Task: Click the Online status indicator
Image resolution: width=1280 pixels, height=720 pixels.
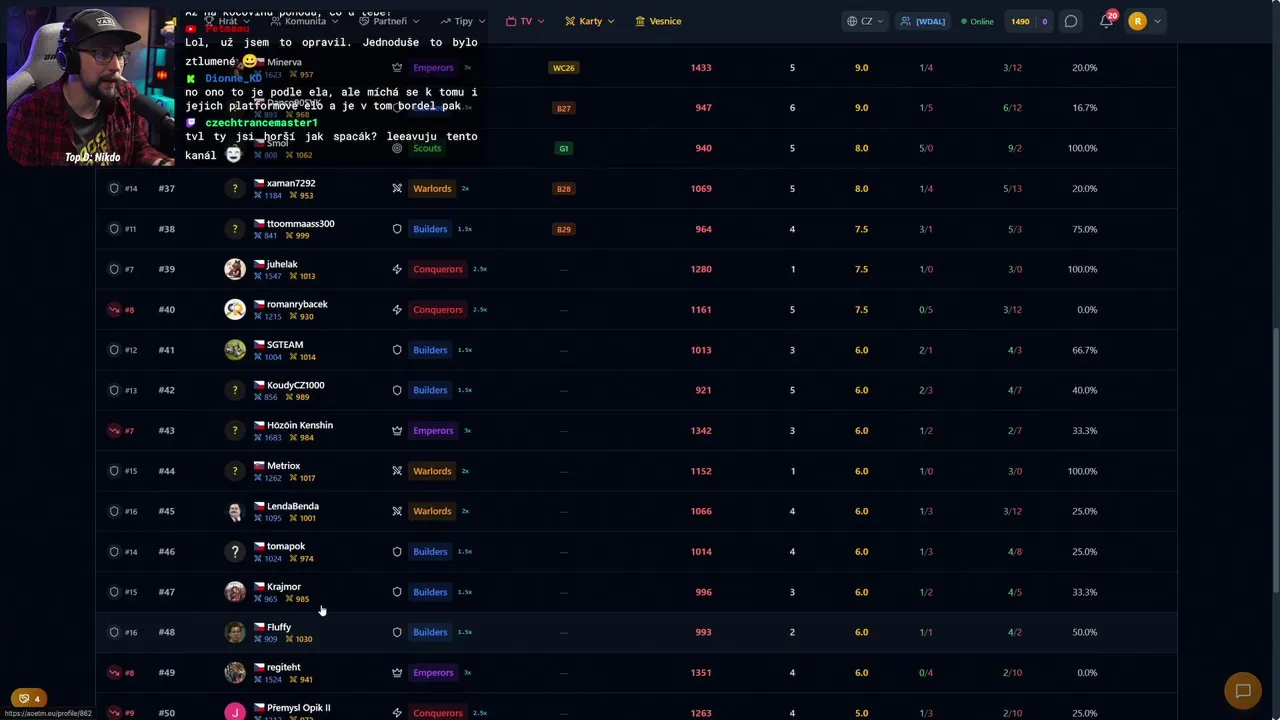Action: point(978,21)
